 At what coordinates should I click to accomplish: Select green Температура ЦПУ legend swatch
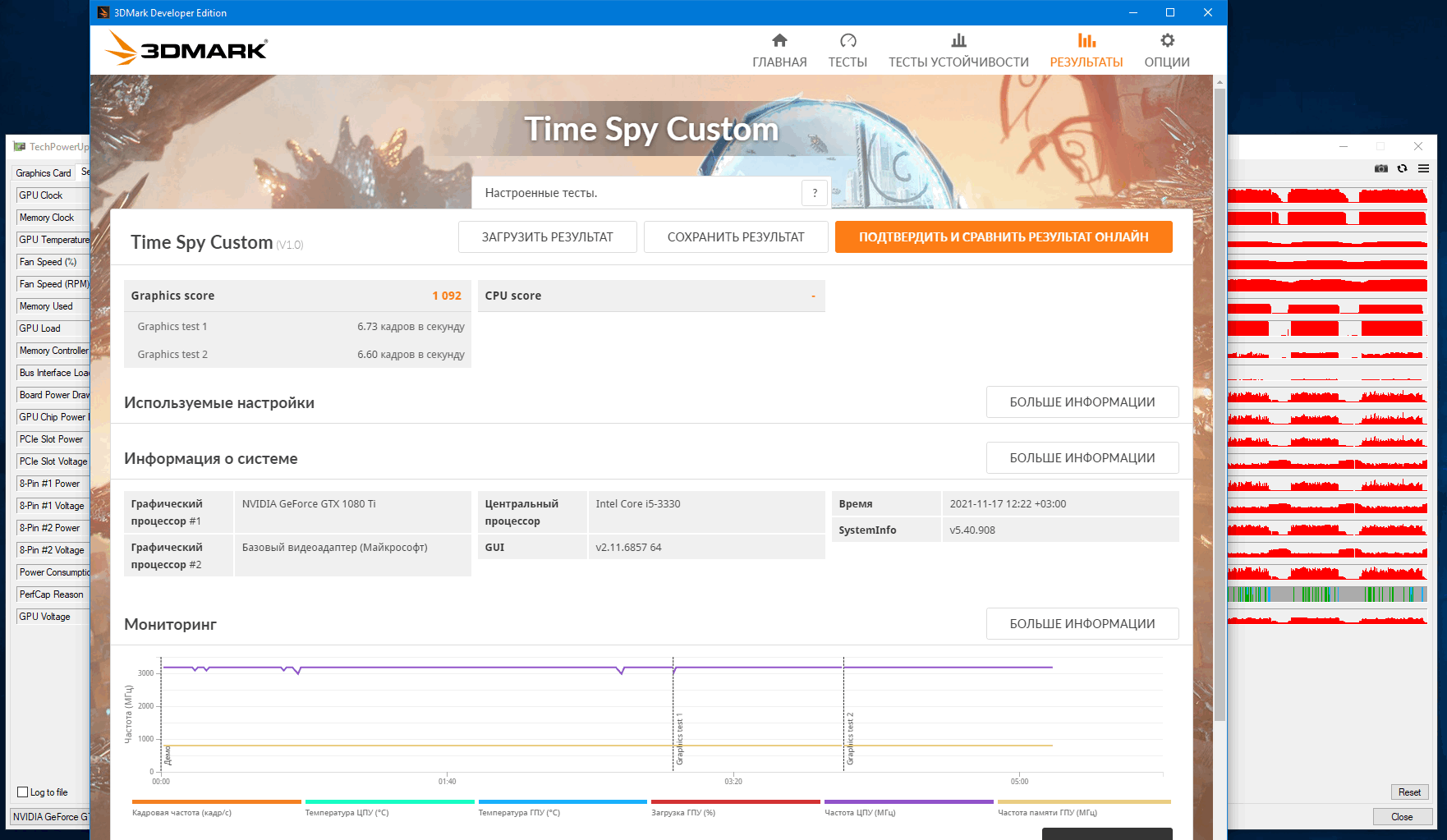coord(390,802)
